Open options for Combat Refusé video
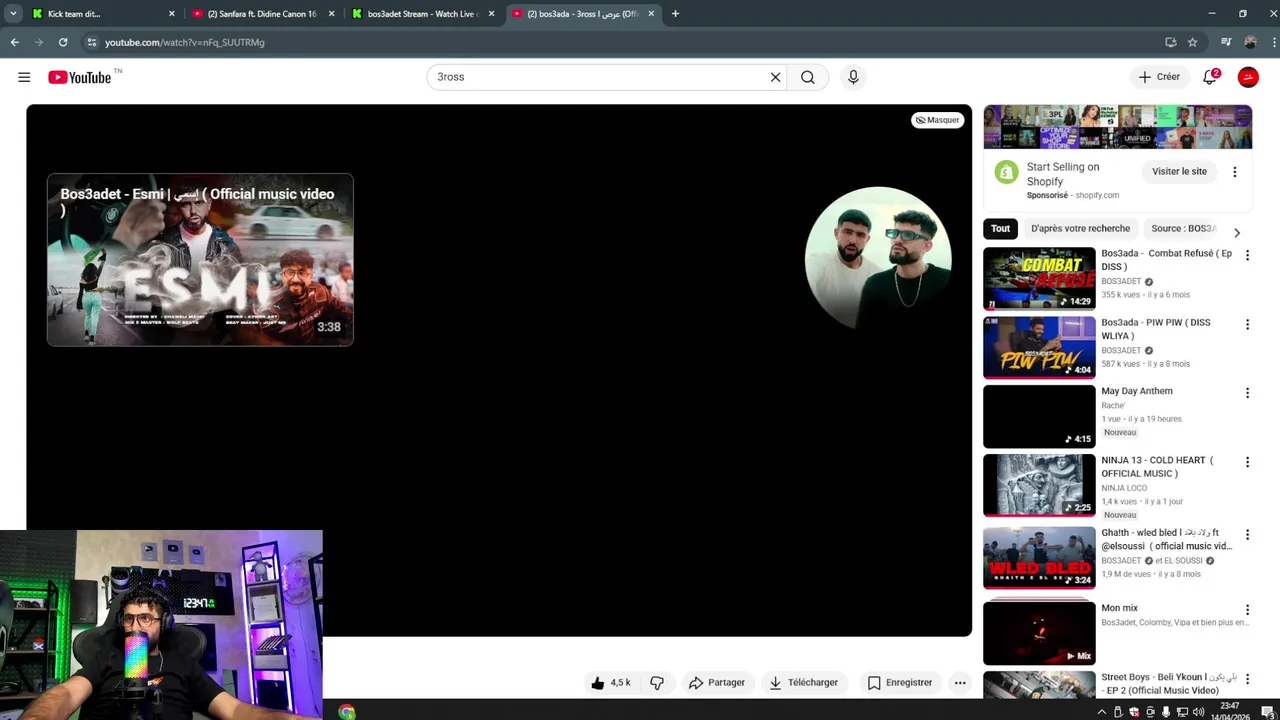 1247,256
